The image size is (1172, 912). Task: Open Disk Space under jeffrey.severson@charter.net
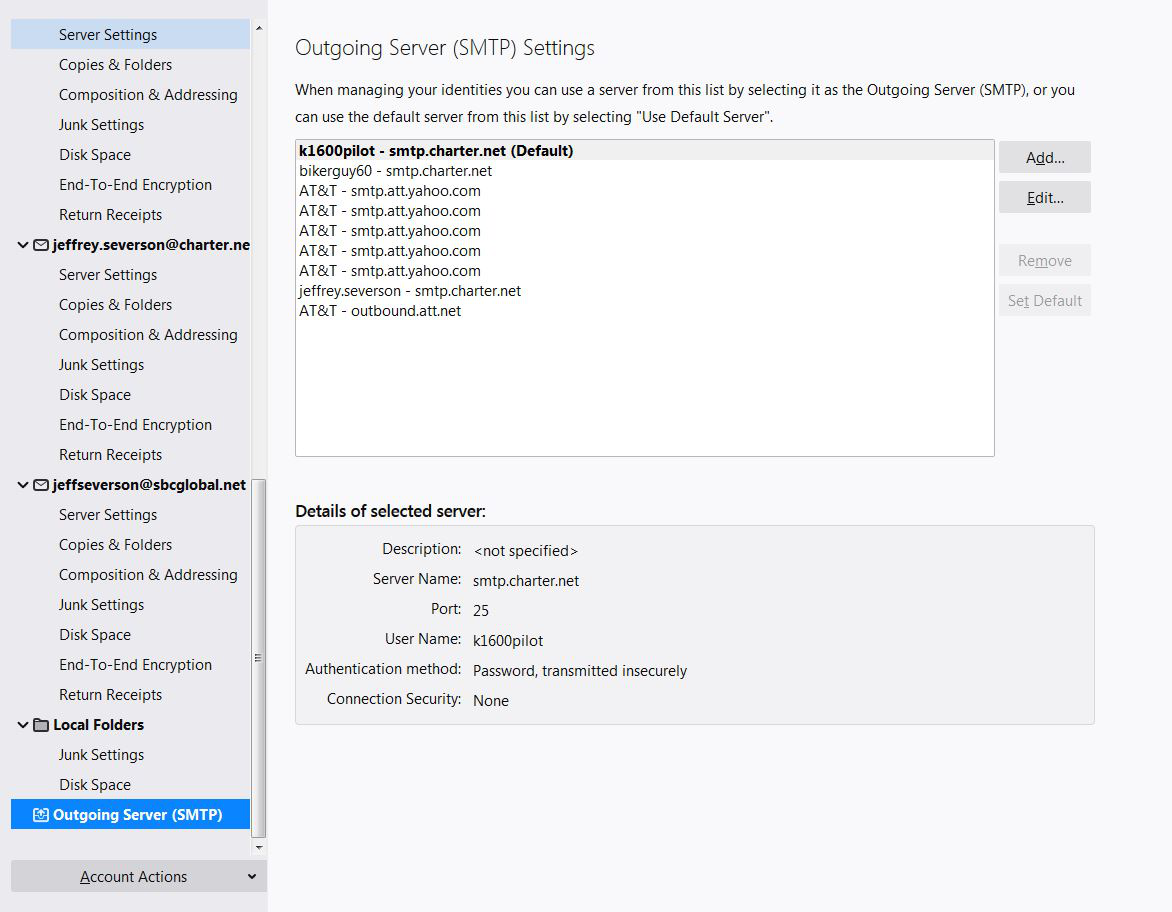(95, 395)
